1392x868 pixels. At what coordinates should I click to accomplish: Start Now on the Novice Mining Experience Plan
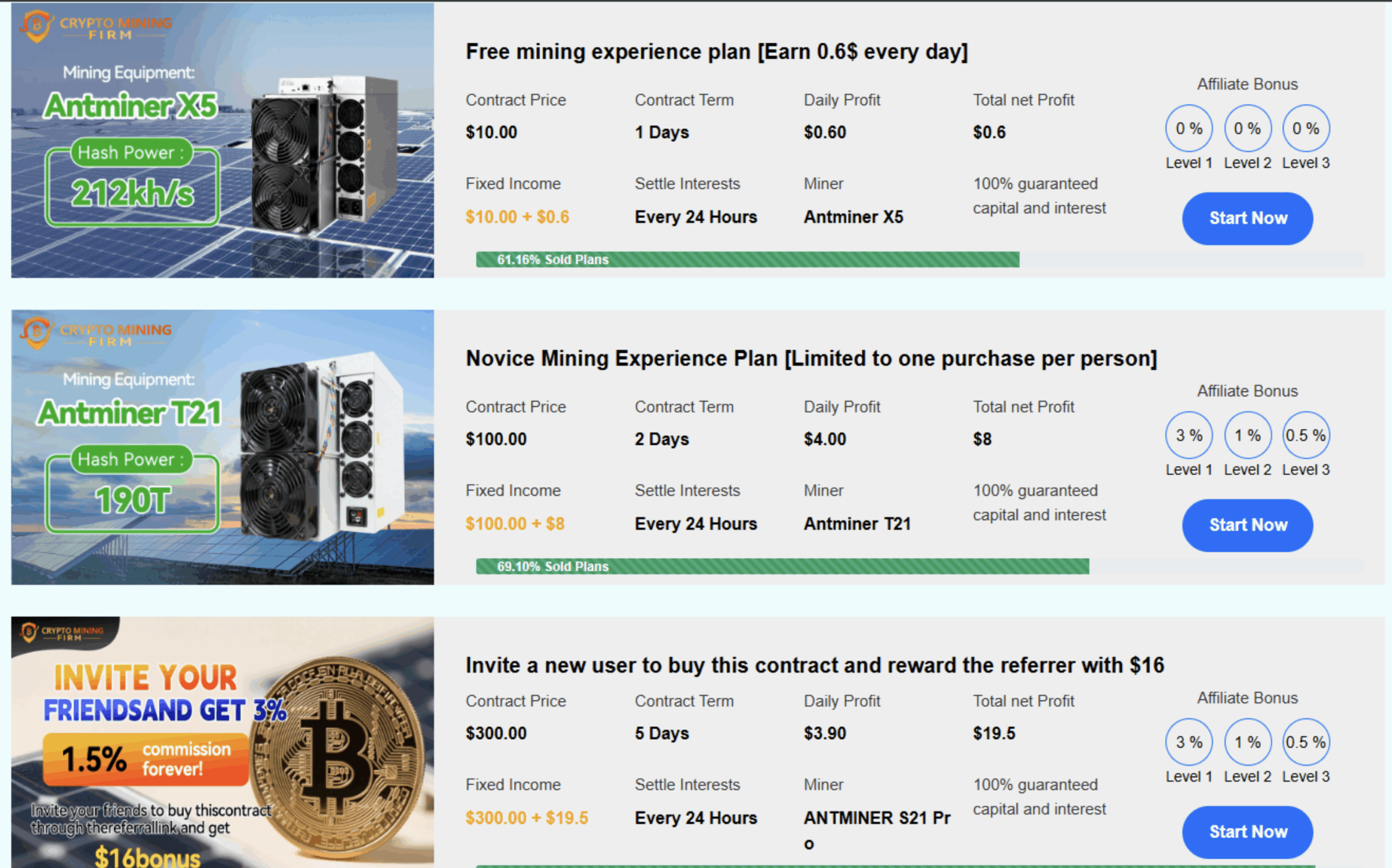(1247, 524)
